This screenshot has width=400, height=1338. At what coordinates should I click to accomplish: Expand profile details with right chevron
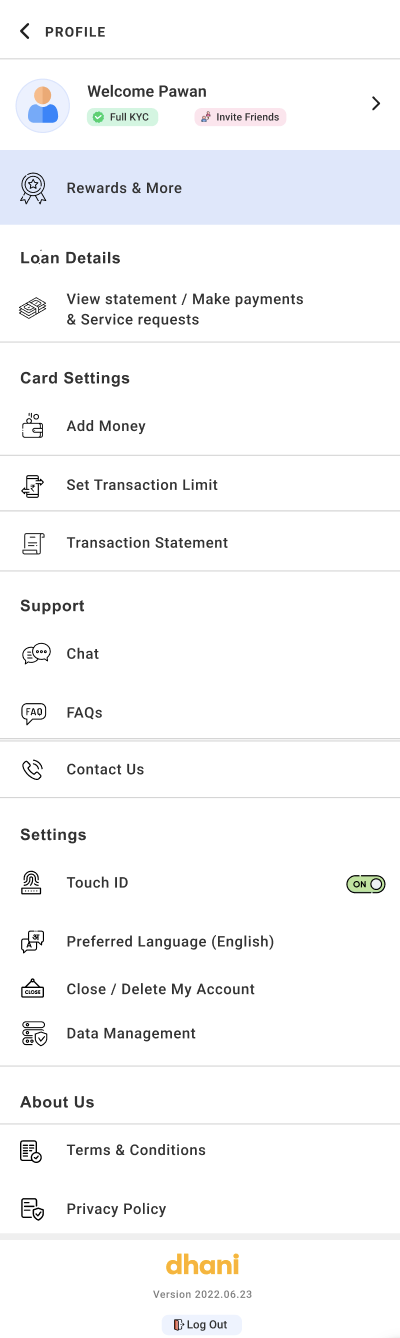tap(376, 103)
